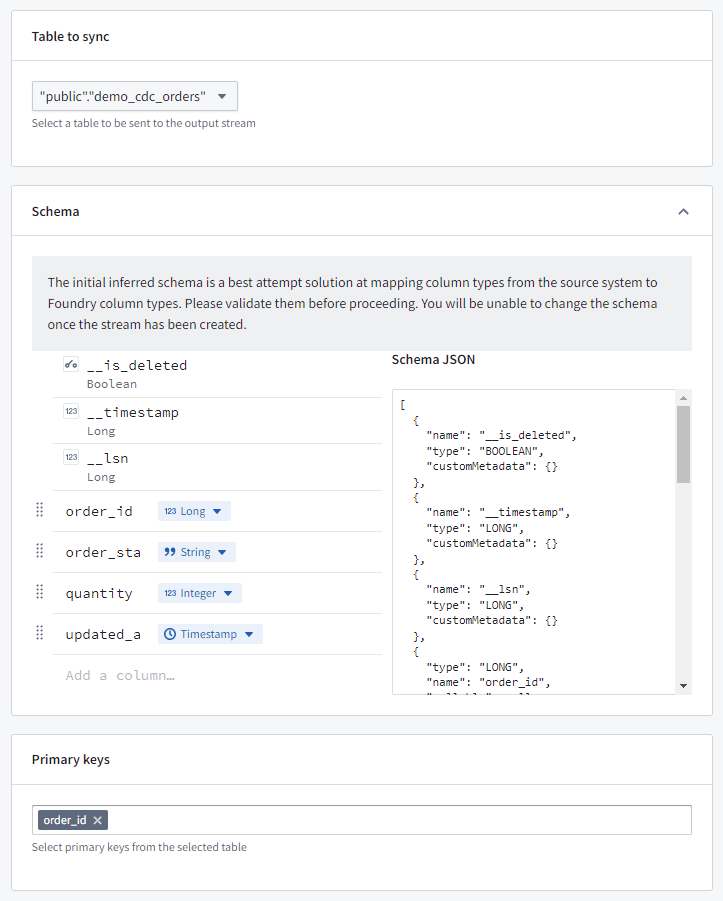The width and height of the screenshot is (723, 901).
Task: Open the table to sync dropdown
Action: point(135,96)
